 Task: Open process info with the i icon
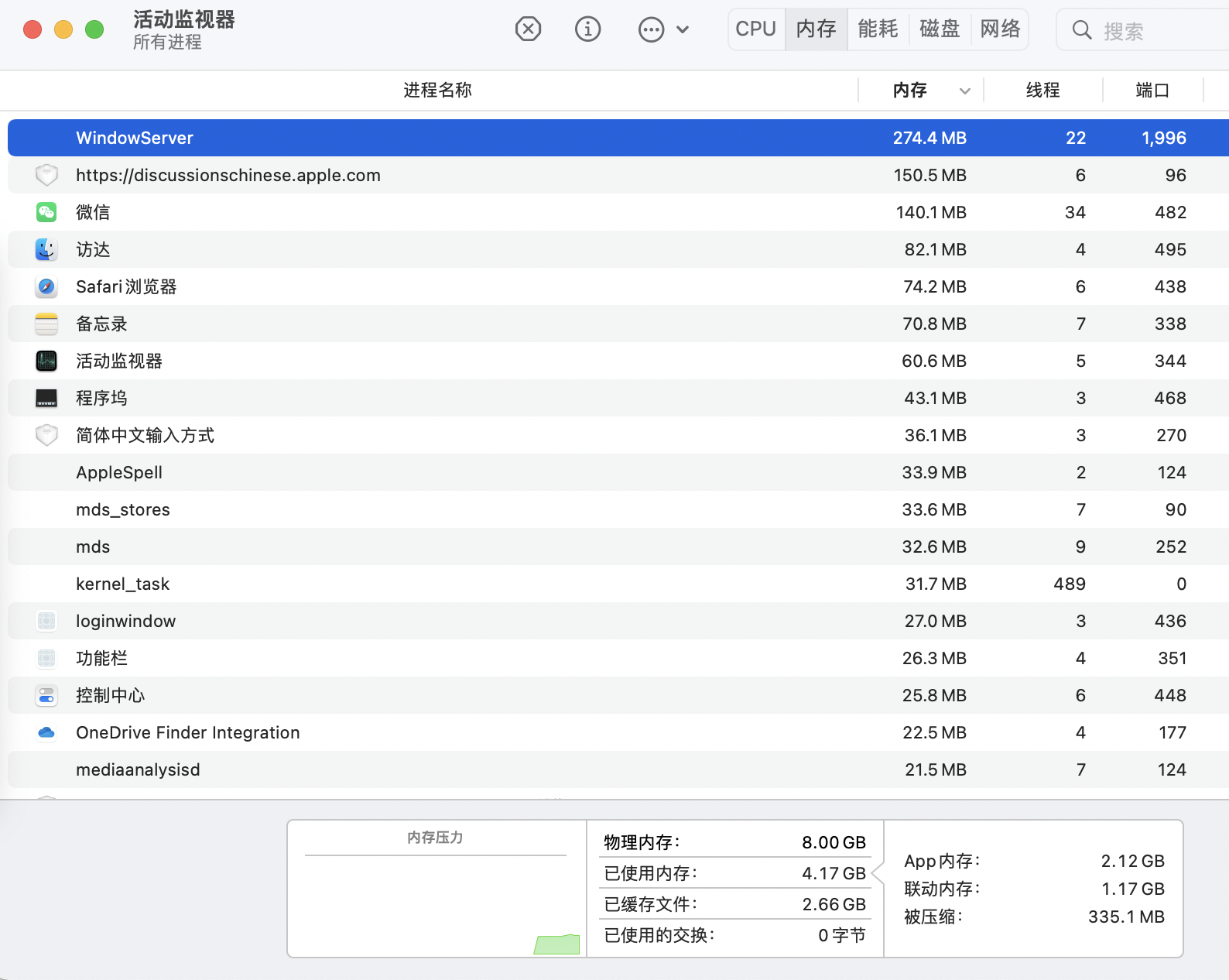[587, 29]
